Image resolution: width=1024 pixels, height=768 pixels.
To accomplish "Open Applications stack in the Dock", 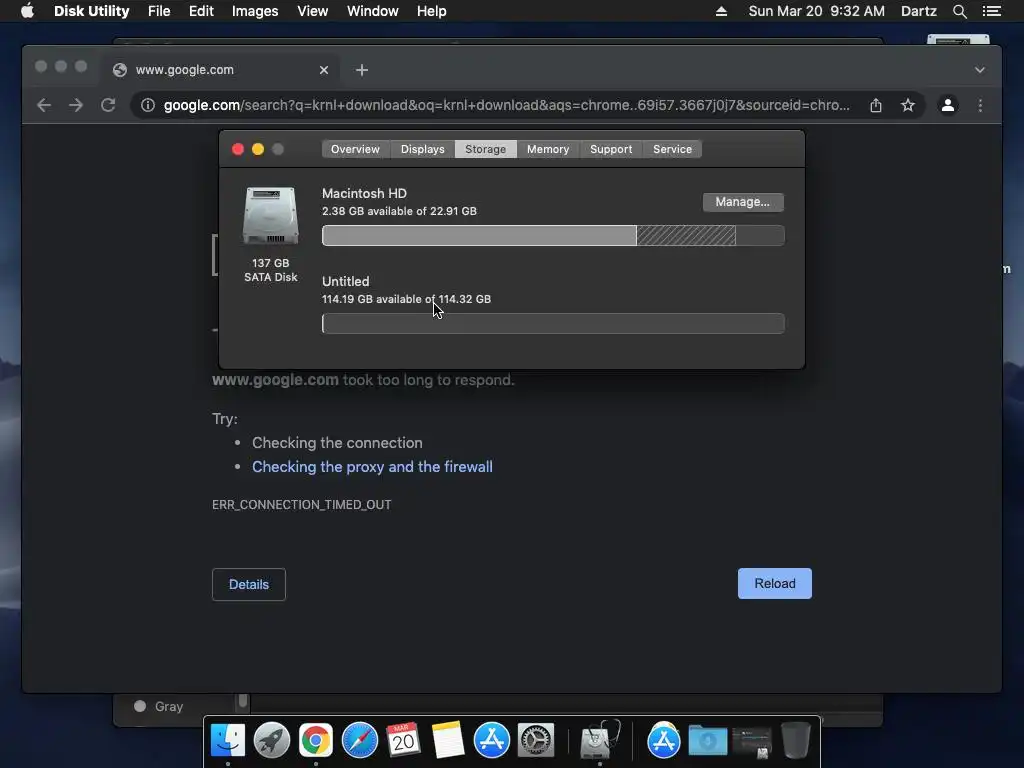I will (x=664, y=740).
